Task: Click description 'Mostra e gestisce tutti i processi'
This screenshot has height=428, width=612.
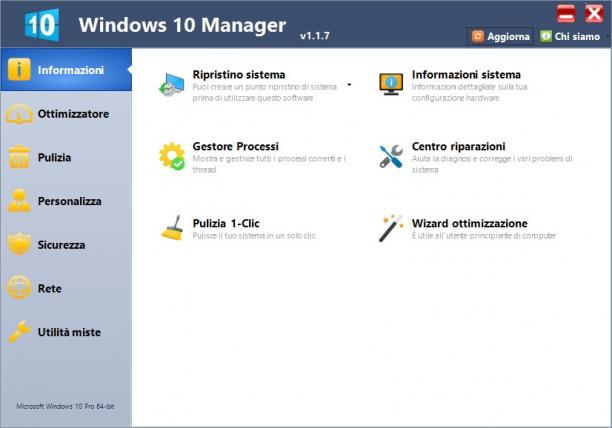Action: [x=269, y=164]
